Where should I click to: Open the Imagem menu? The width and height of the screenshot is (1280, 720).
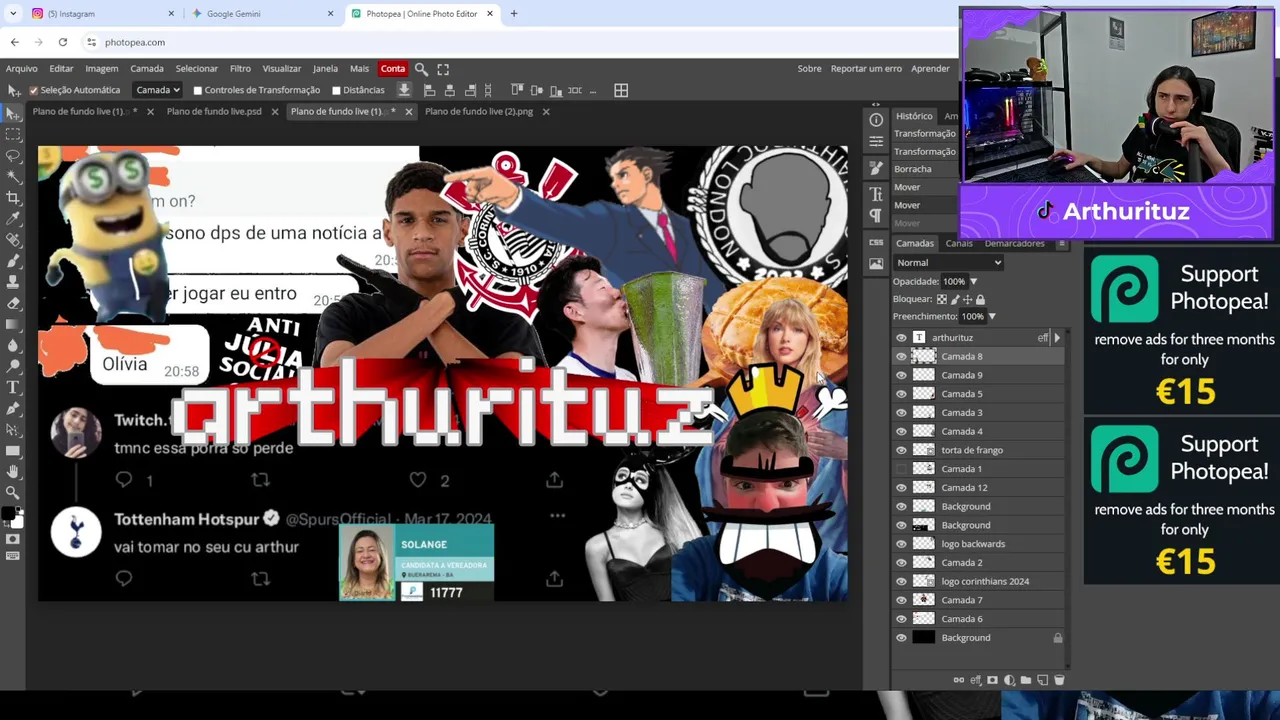(101, 69)
